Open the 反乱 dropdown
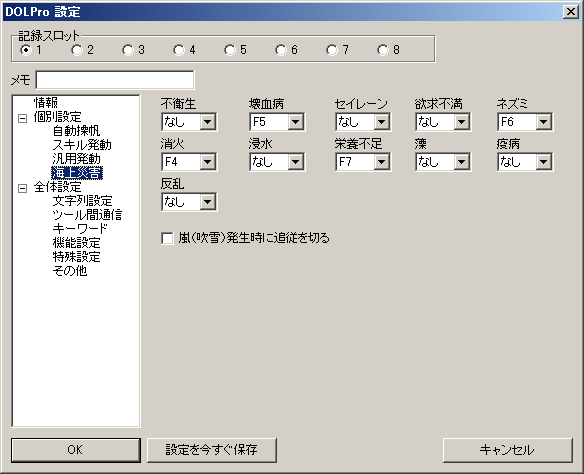 (189, 202)
